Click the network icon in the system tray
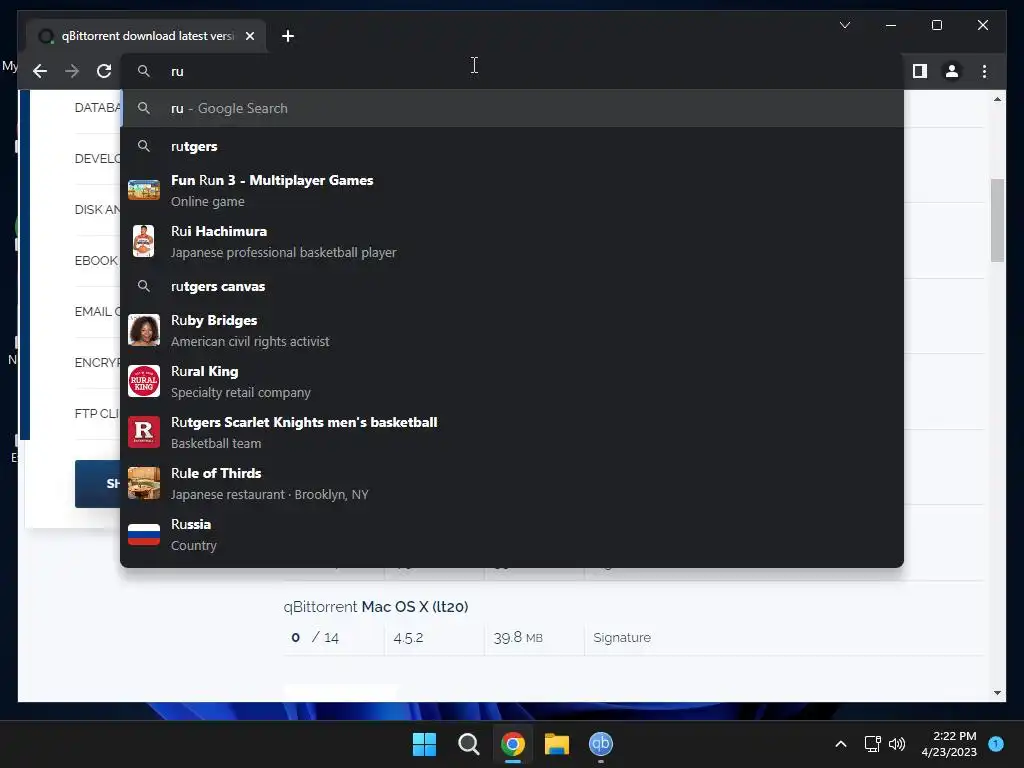 872,744
